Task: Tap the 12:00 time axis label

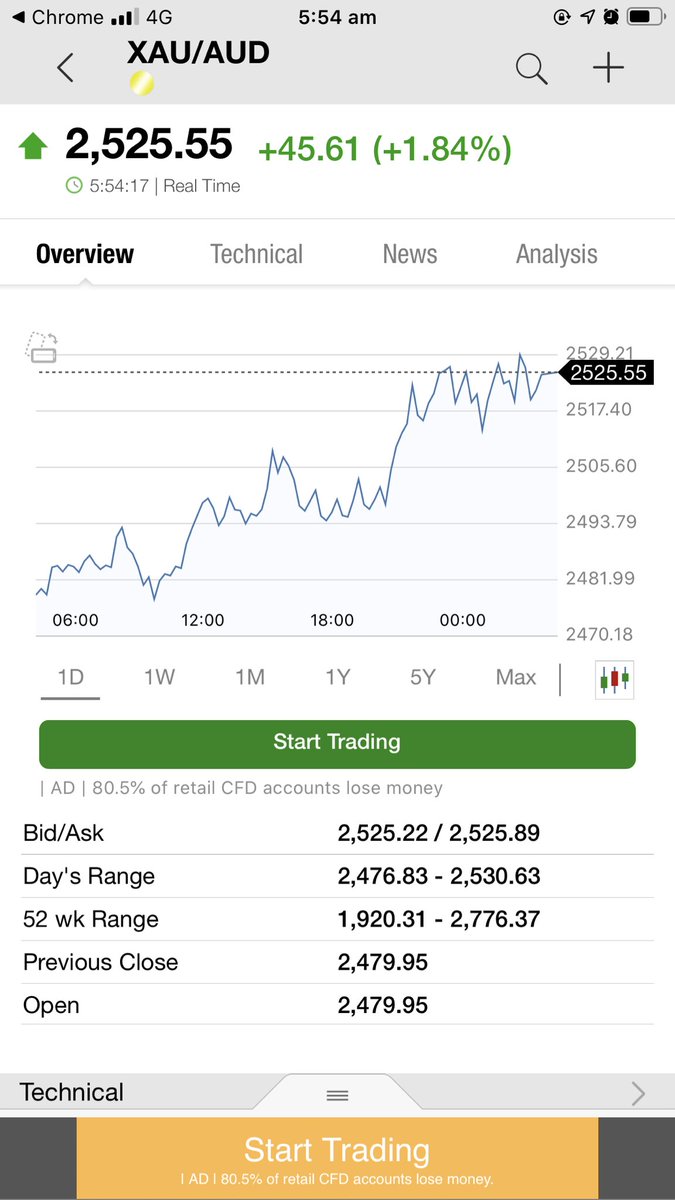Action: pos(202,620)
